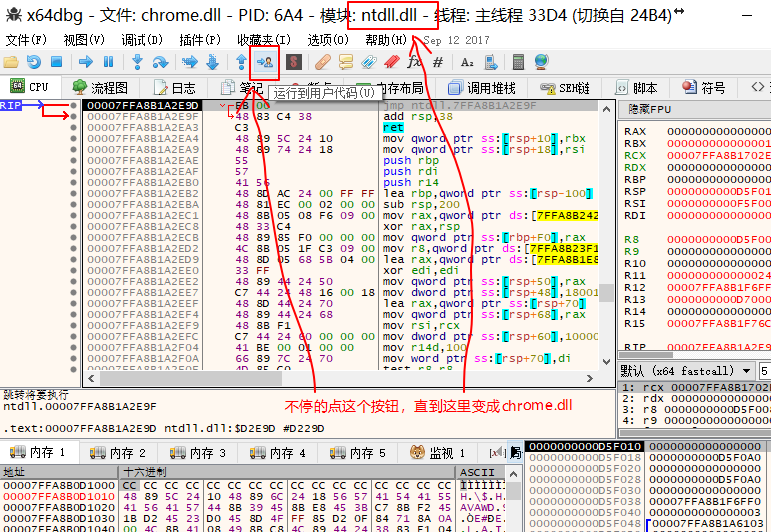This screenshot has width=771, height=532.
Task: Open the Bookmarks red icon
Action: pyautogui.click(x=392, y=62)
